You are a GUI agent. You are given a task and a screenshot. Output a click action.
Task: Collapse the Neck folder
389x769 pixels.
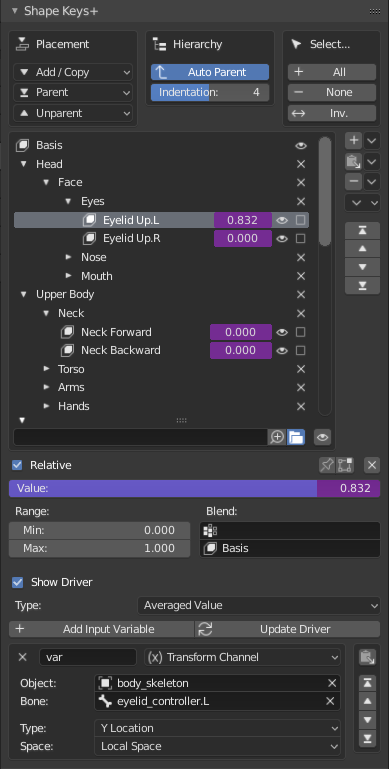coord(46,313)
